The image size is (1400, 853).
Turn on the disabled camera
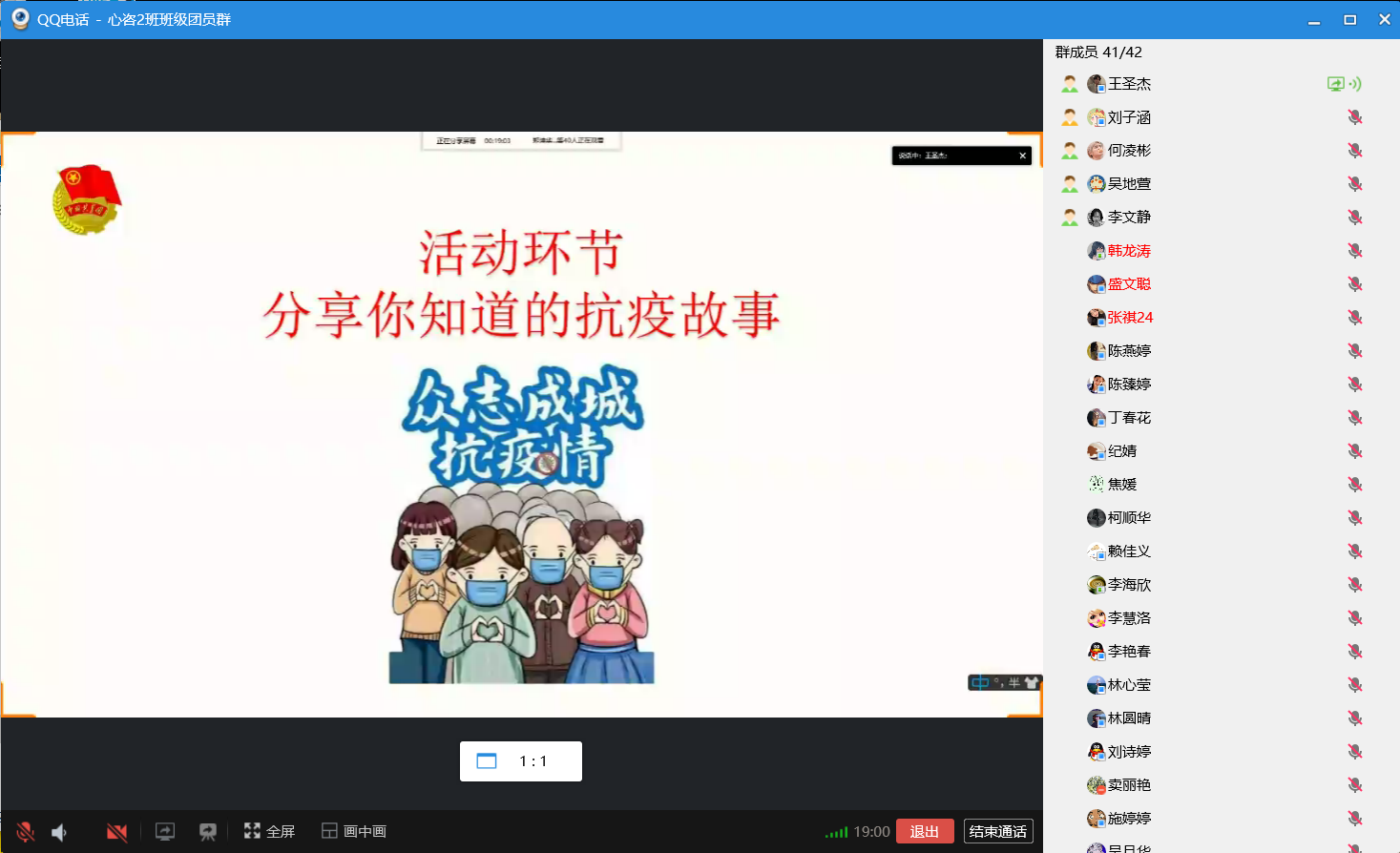pos(116,832)
